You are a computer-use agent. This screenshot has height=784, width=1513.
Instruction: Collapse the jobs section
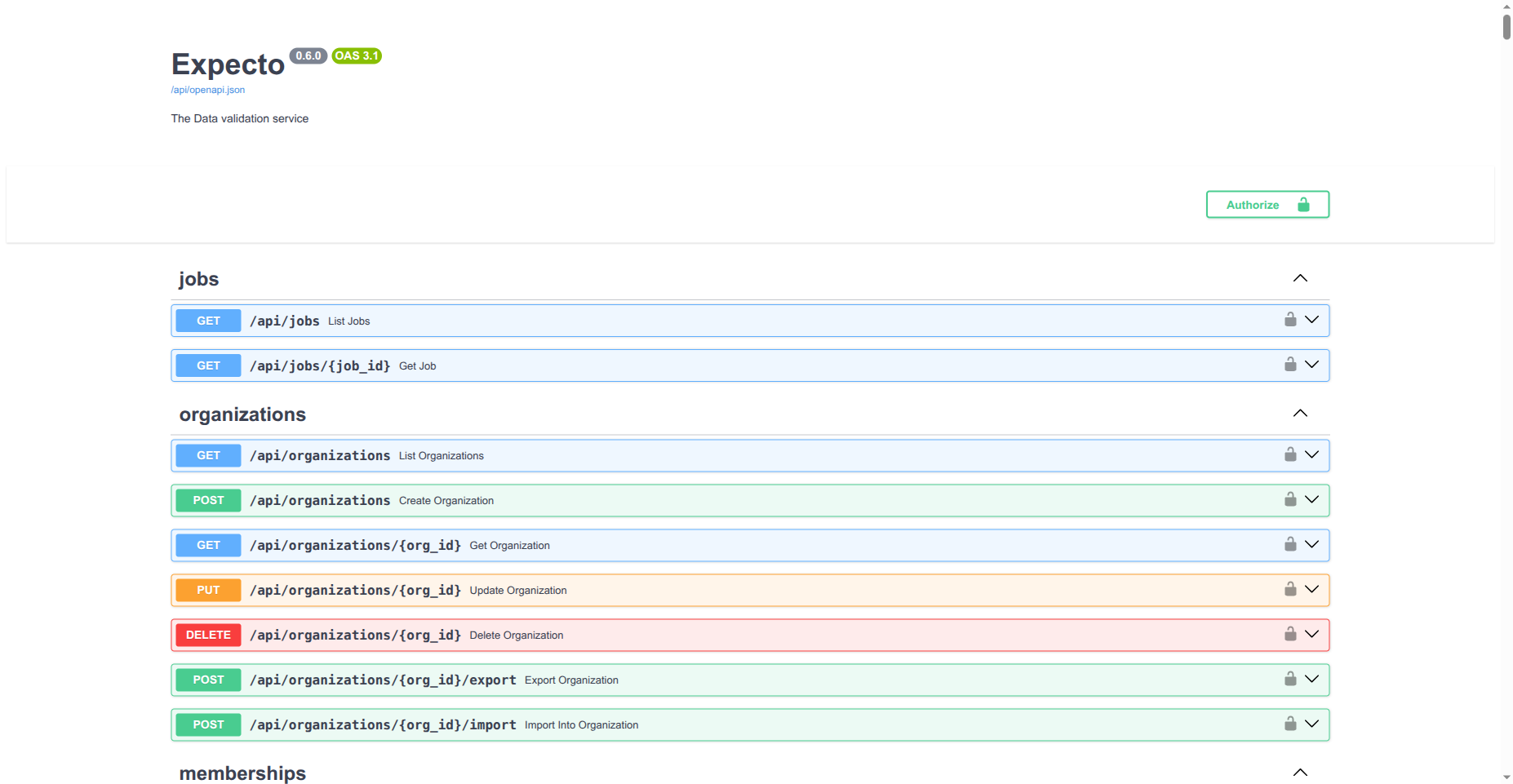point(1300,278)
